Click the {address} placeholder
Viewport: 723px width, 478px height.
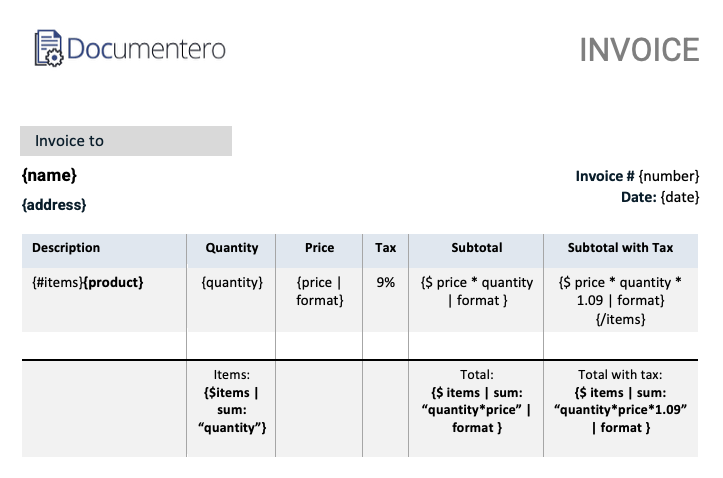54,204
